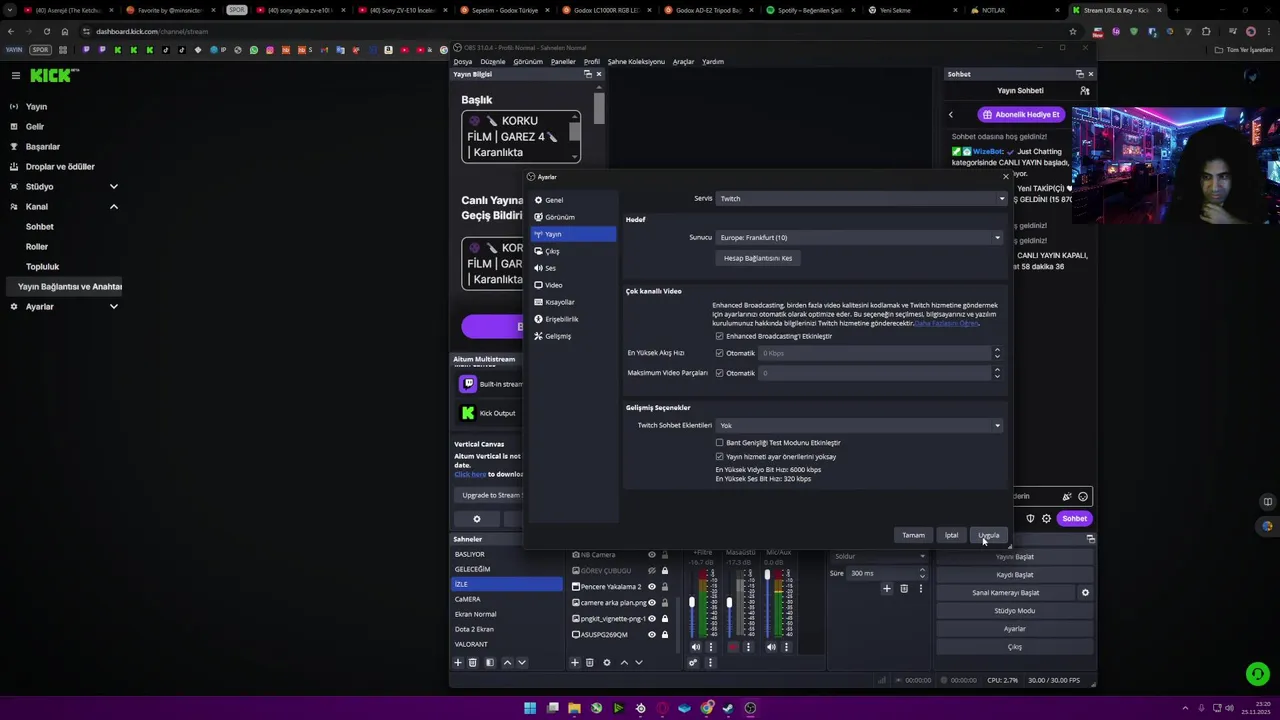
Task: Click Built-in stream Twitch icon
Action: pos(467,384)
